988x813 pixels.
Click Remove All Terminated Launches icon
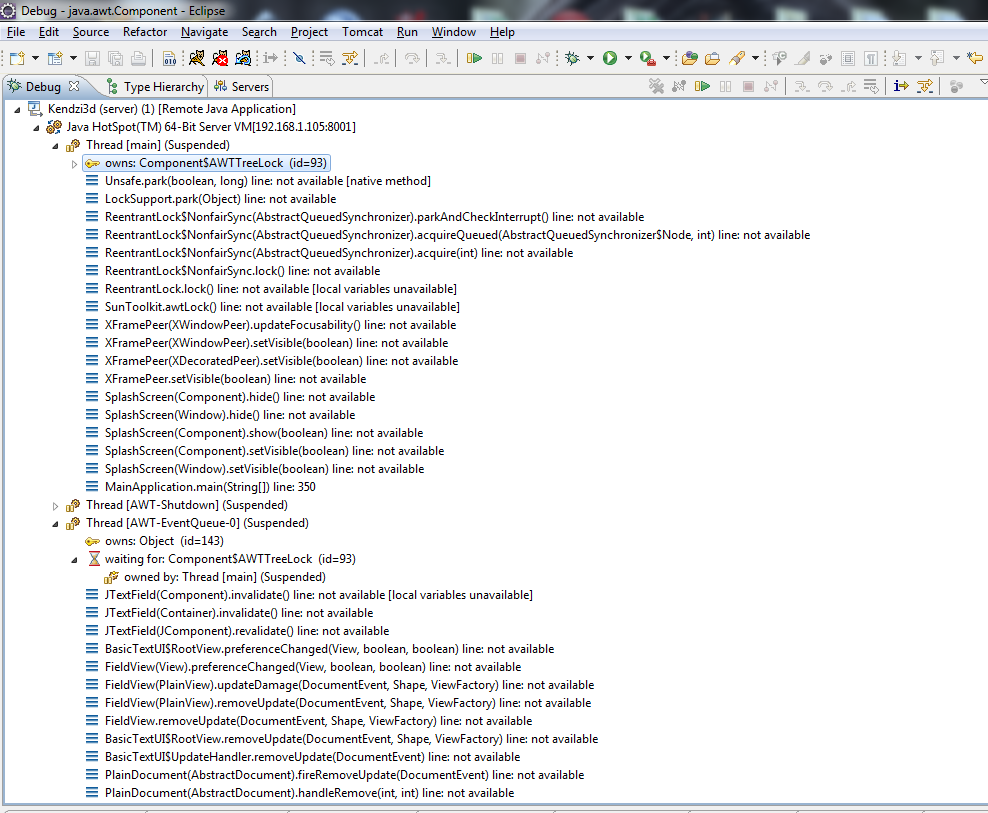[x=656, y=87]
